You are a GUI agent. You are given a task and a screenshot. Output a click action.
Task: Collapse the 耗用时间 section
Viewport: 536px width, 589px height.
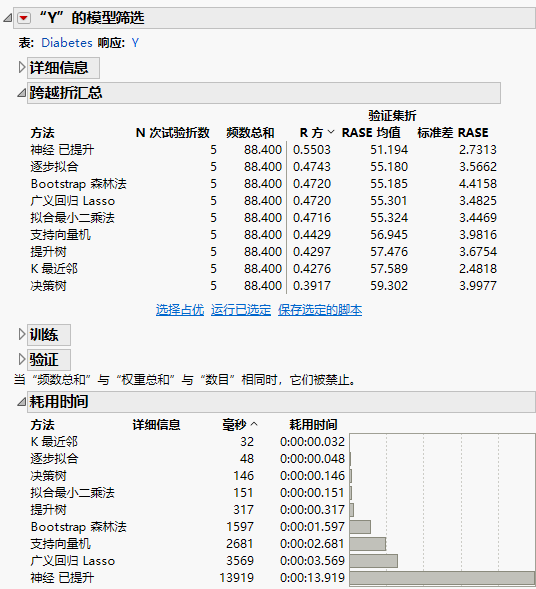(22, 402)
